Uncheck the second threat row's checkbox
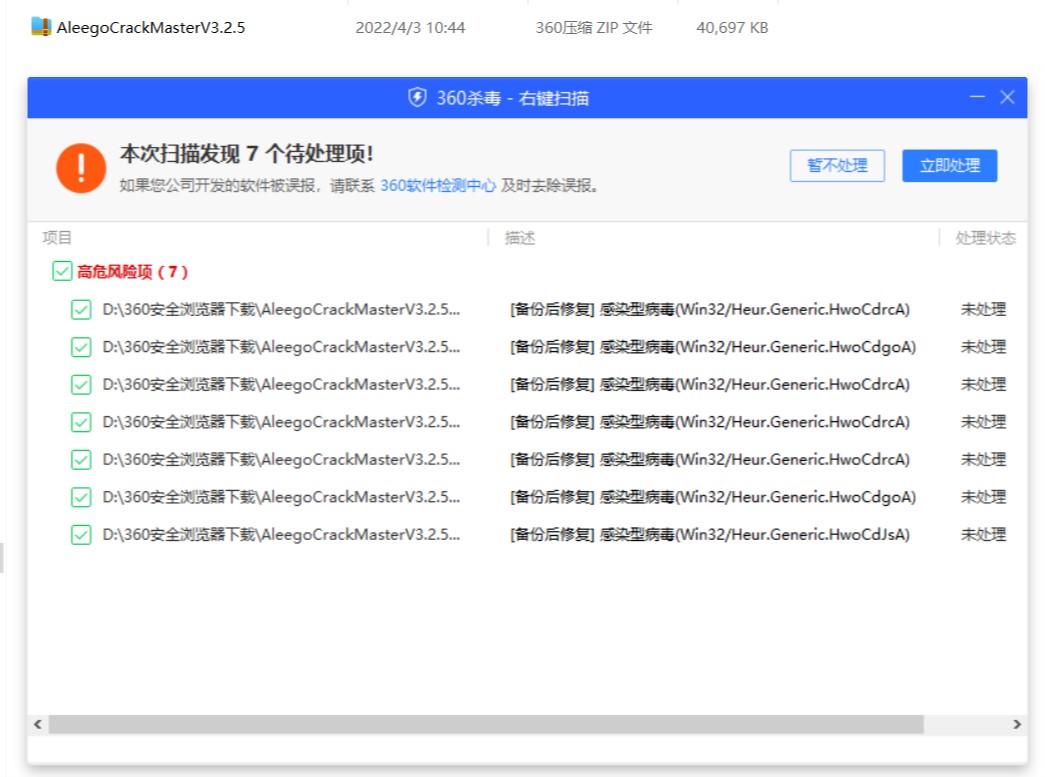This screenshot has width=1045, height=777. [x=81, y=347]
